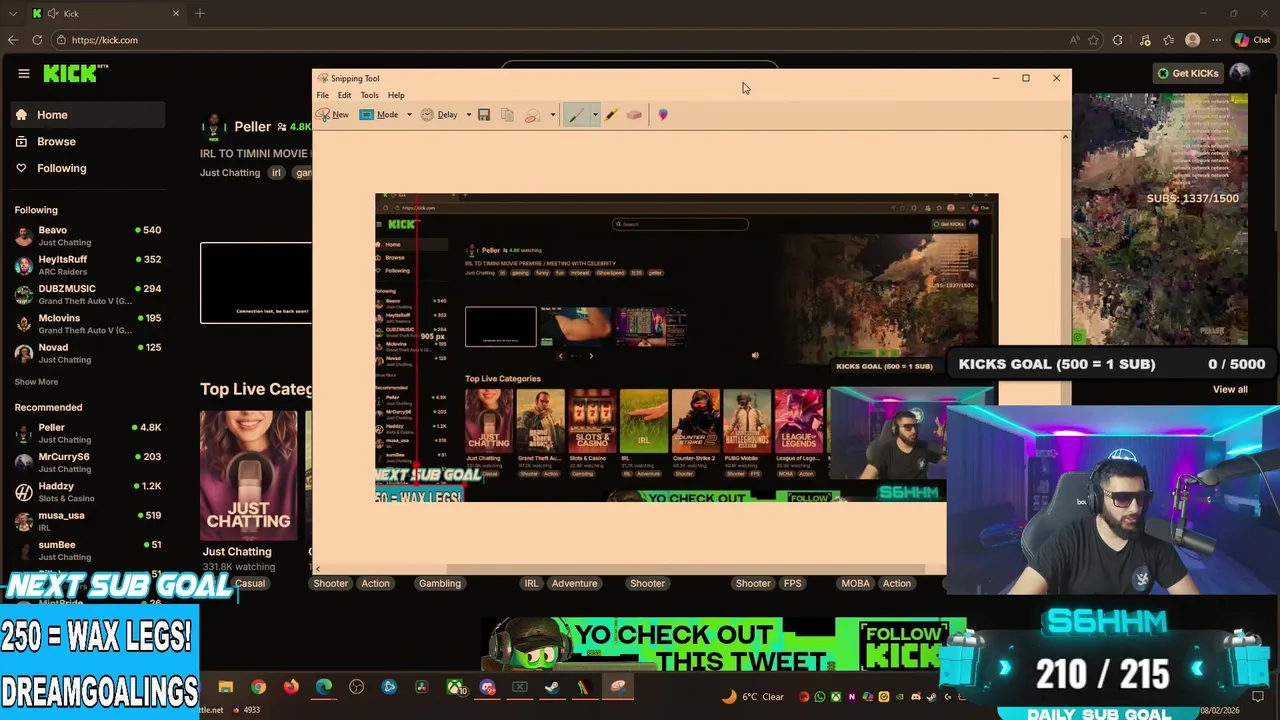This screenshot has height=720, width=1280.
Task: Open the Snipping Tool Edit menu
Action: 344,95
